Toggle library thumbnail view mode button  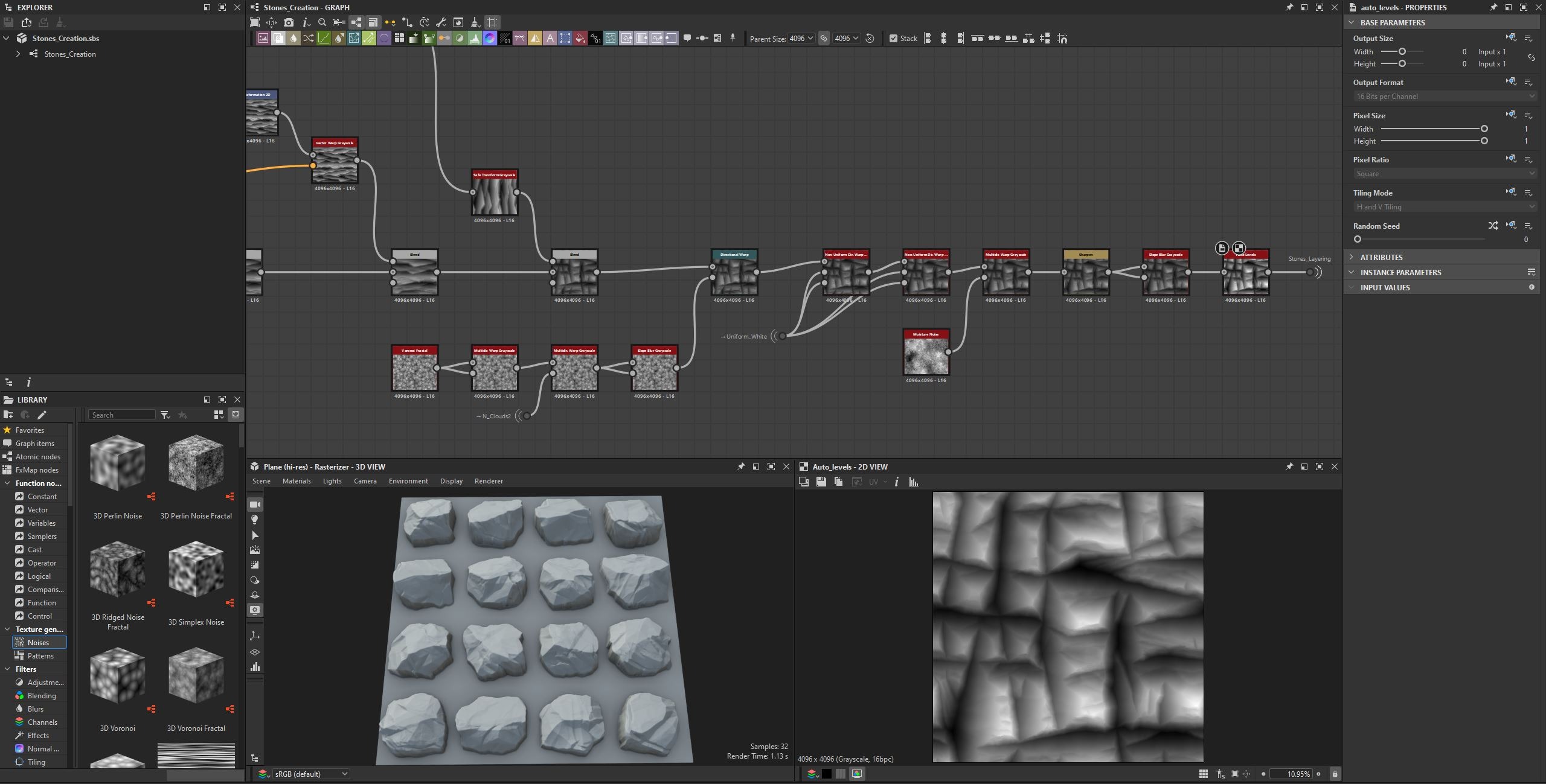pyautogui.click(x=219, y=415)
